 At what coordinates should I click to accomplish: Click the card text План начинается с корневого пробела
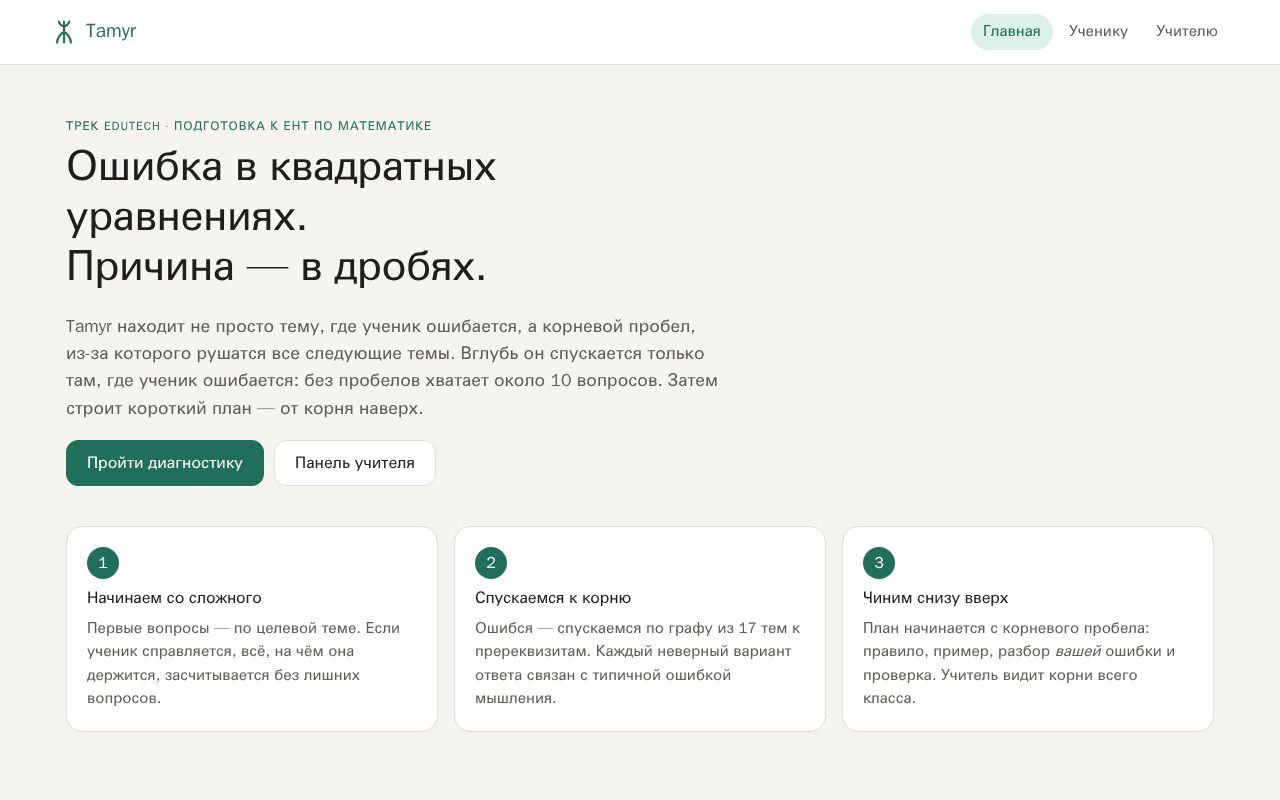coord(1019,663)
